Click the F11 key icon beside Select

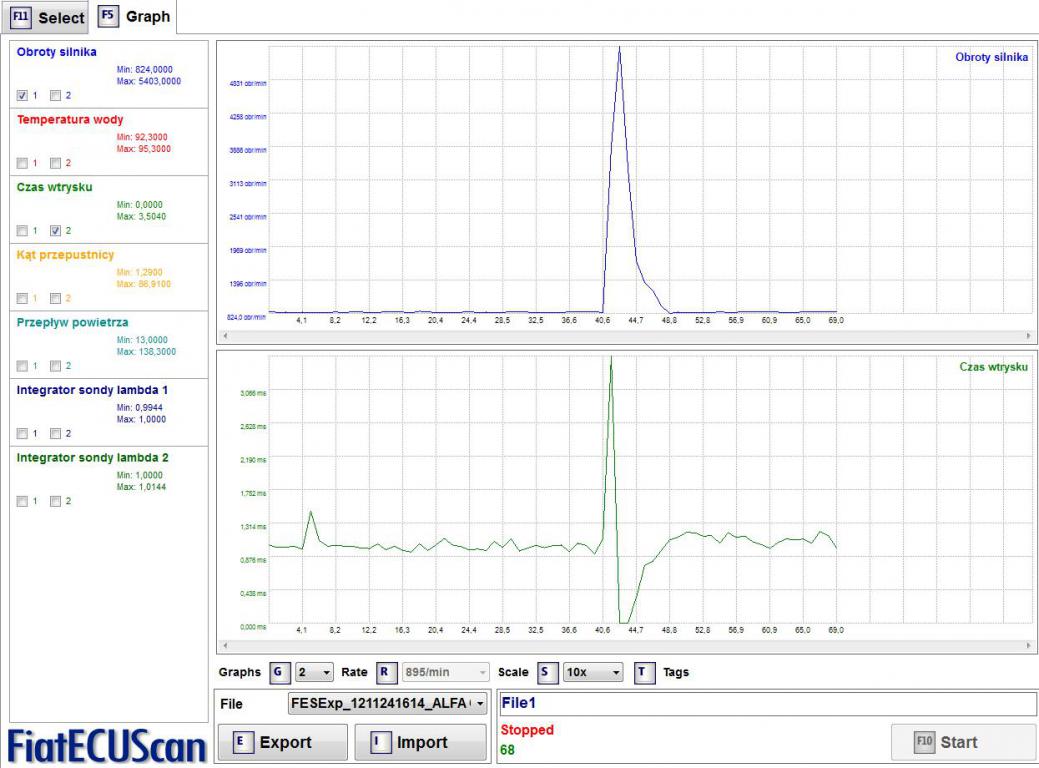21,17
